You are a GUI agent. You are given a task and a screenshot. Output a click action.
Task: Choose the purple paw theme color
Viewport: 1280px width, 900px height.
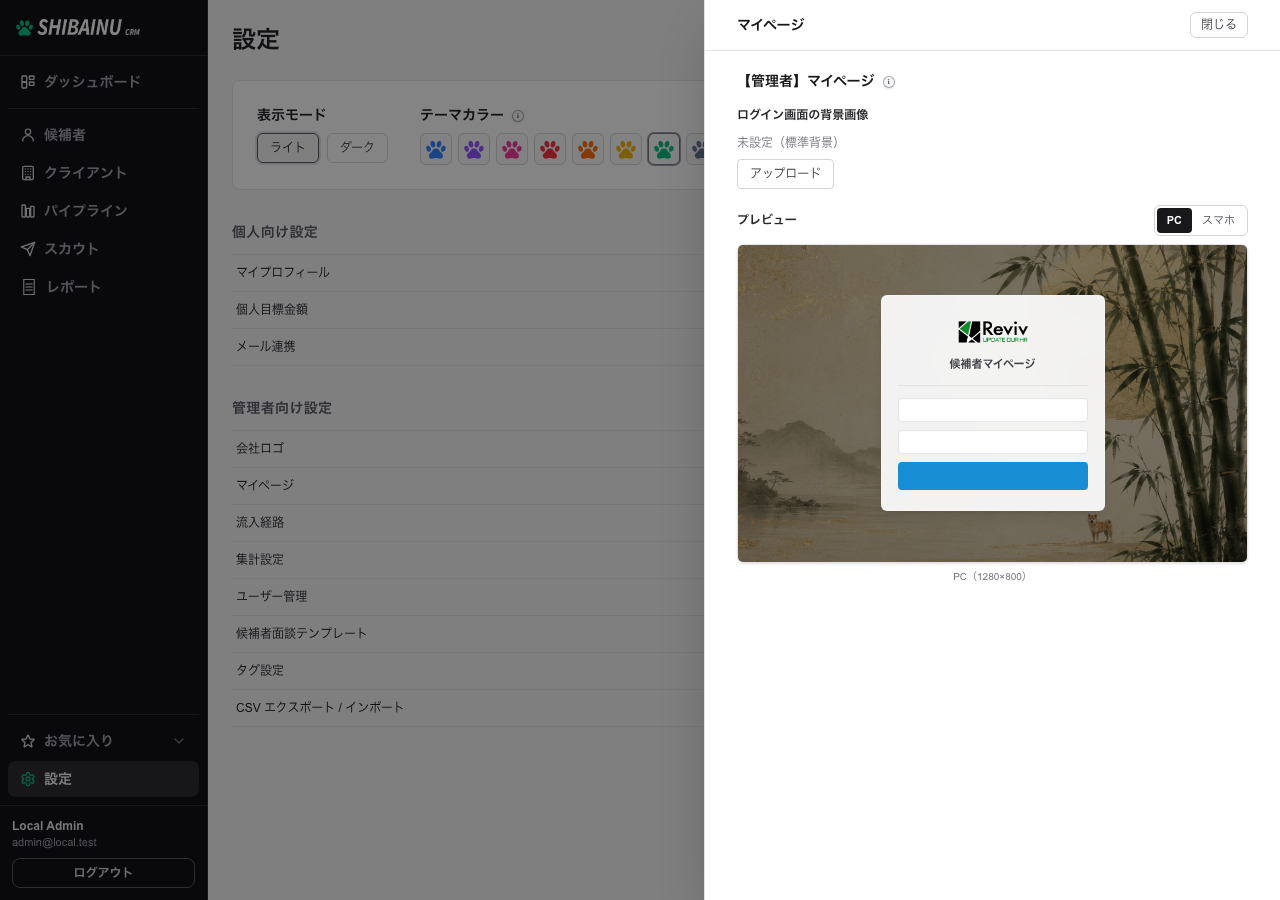[474, 149]
